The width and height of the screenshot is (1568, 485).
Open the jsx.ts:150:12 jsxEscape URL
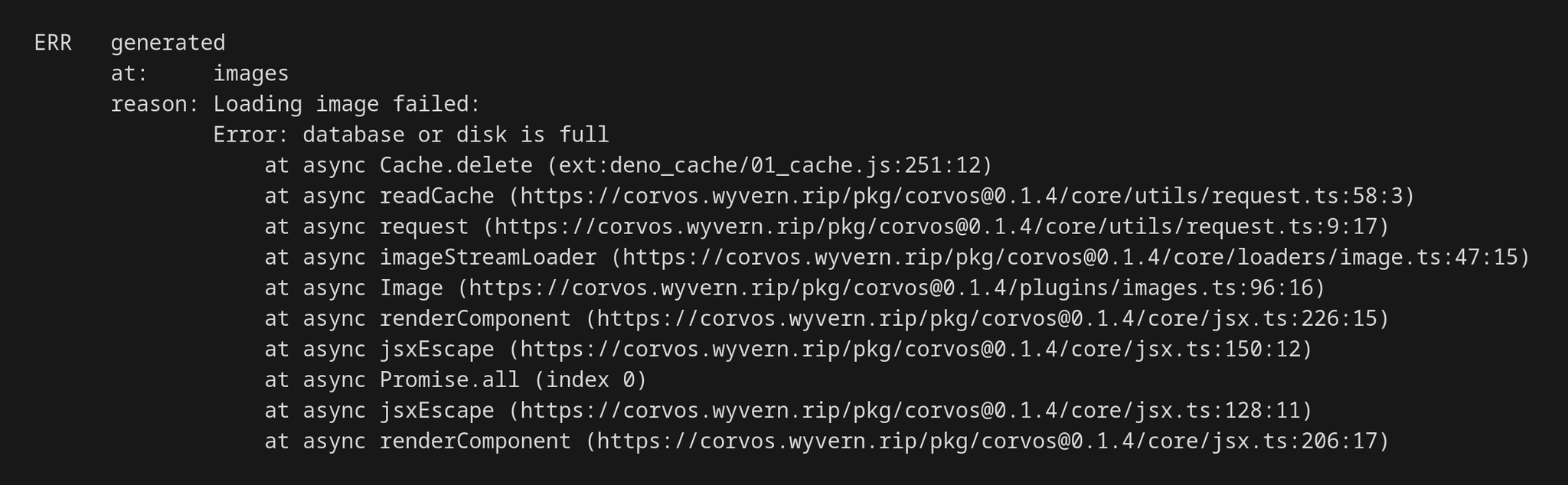click(x=910, y=349)
